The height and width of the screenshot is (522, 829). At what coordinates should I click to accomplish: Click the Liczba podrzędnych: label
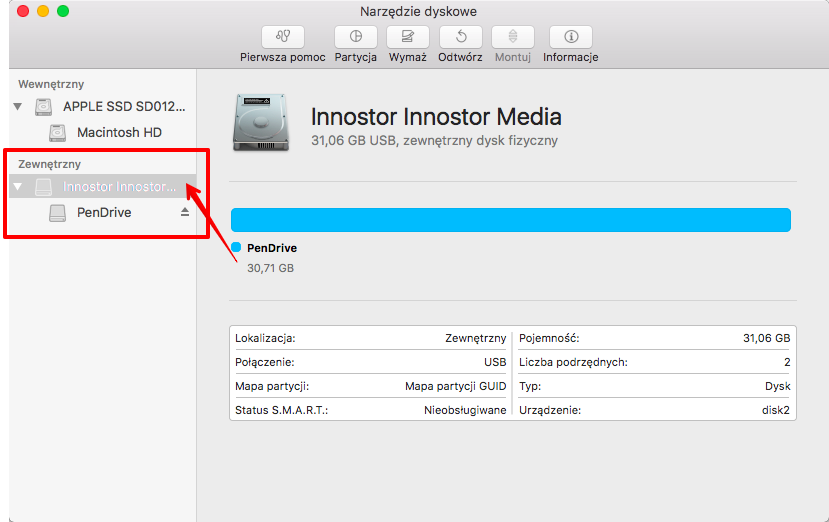[x=573, y=362]
